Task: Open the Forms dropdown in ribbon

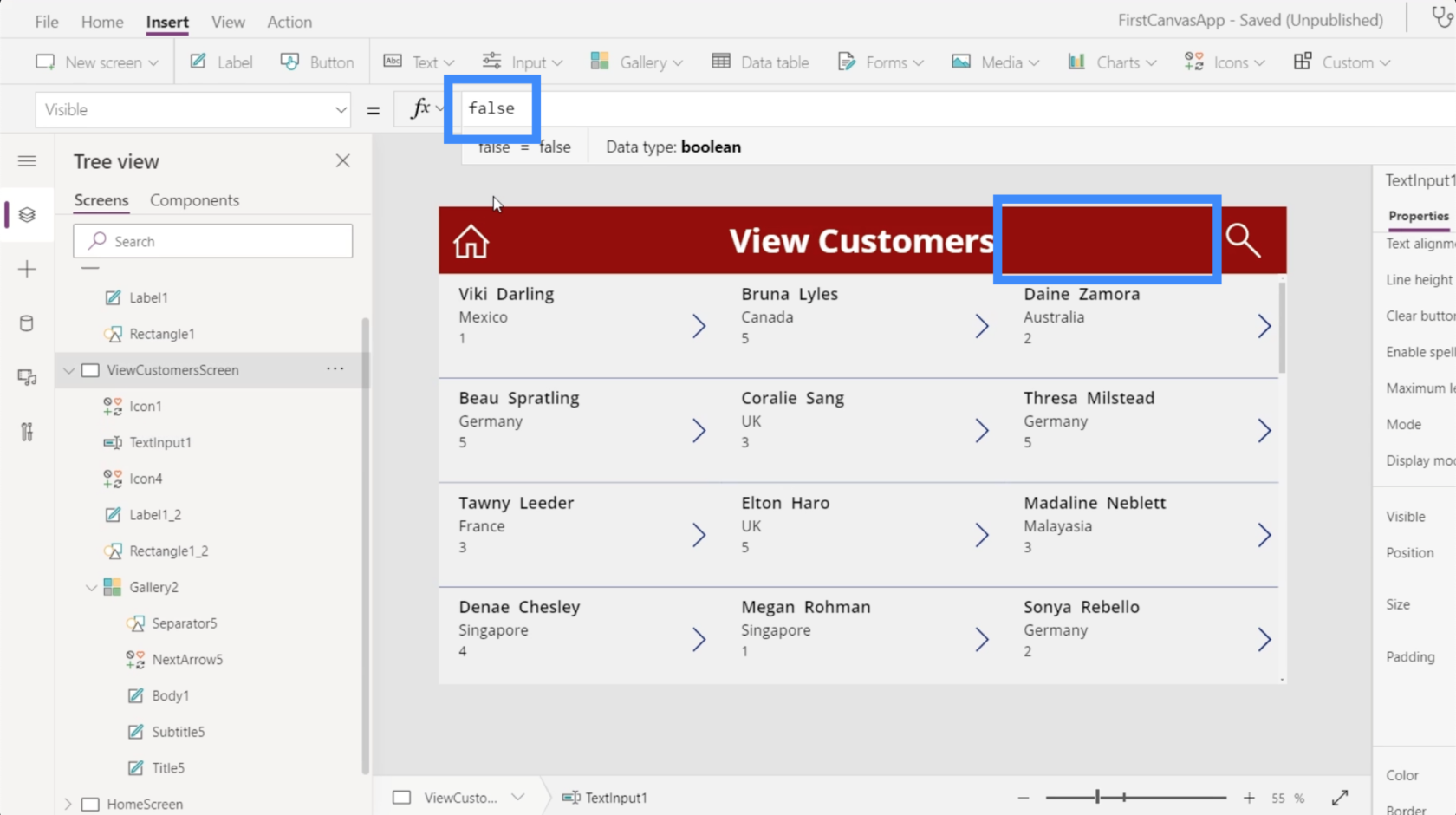Action: click(x=881, y=62)
